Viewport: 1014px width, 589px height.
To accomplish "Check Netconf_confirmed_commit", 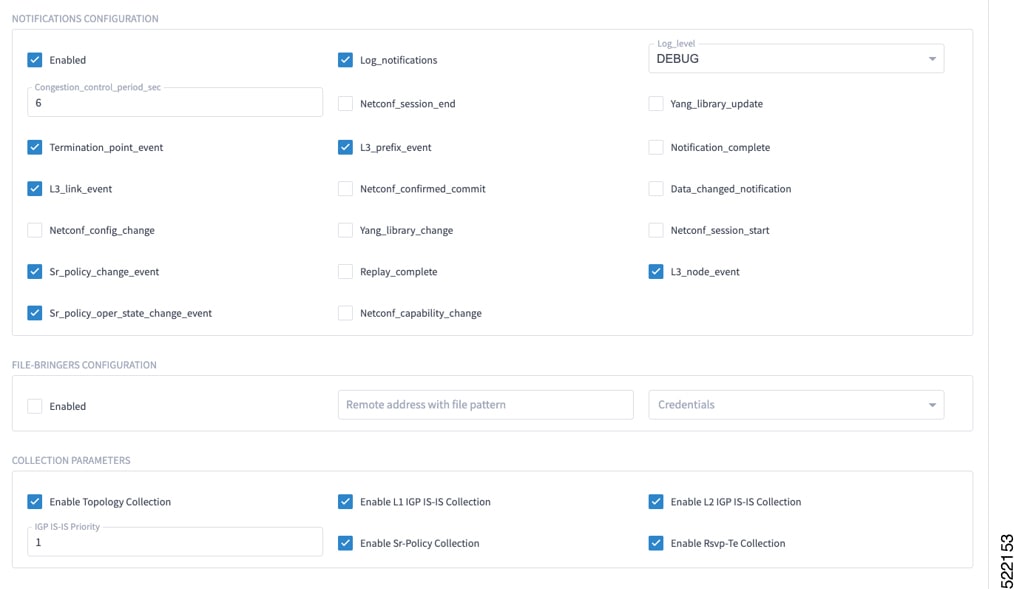I will [345, 189].
